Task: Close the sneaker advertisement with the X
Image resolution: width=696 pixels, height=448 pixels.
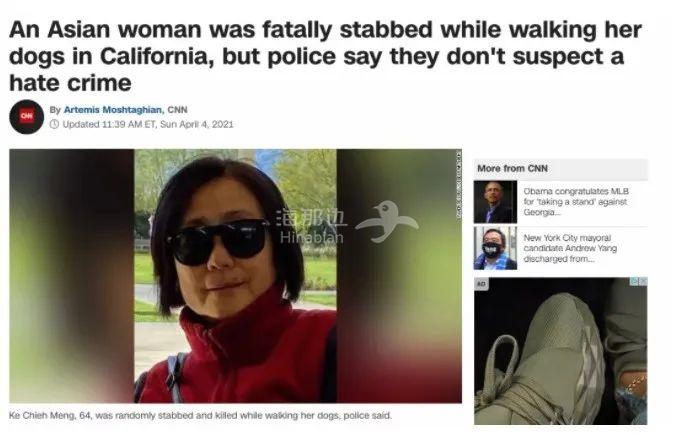Action: coord(643,281)
